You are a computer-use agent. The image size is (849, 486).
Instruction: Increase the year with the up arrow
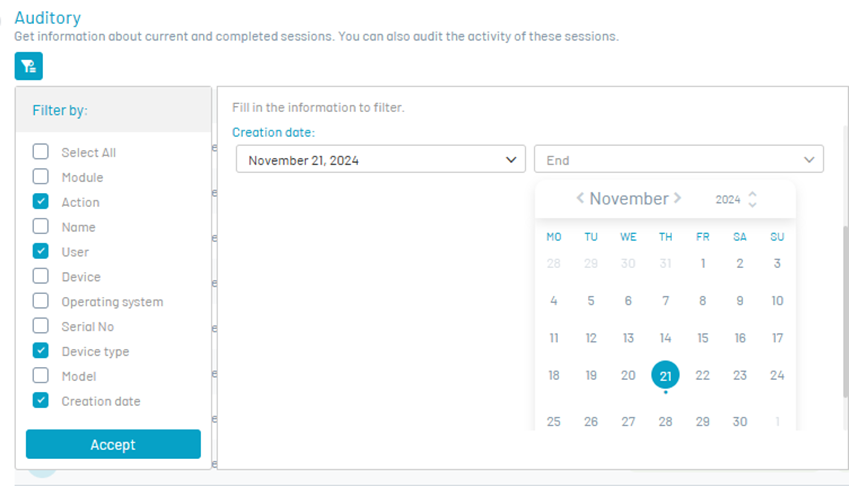point(753,194)
